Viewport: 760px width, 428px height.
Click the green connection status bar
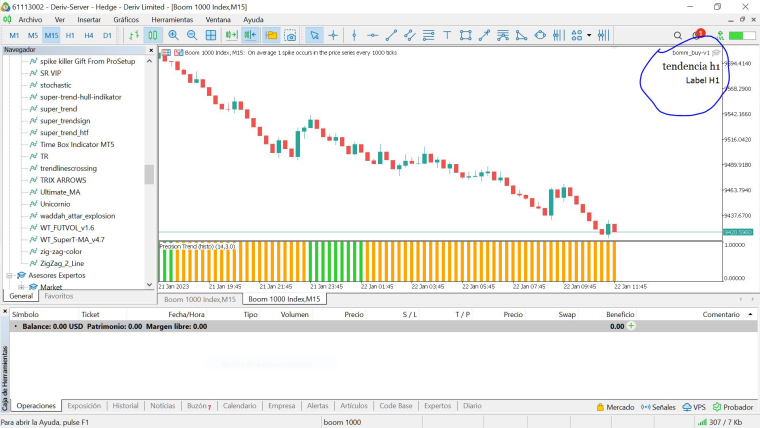coord(742,35)
